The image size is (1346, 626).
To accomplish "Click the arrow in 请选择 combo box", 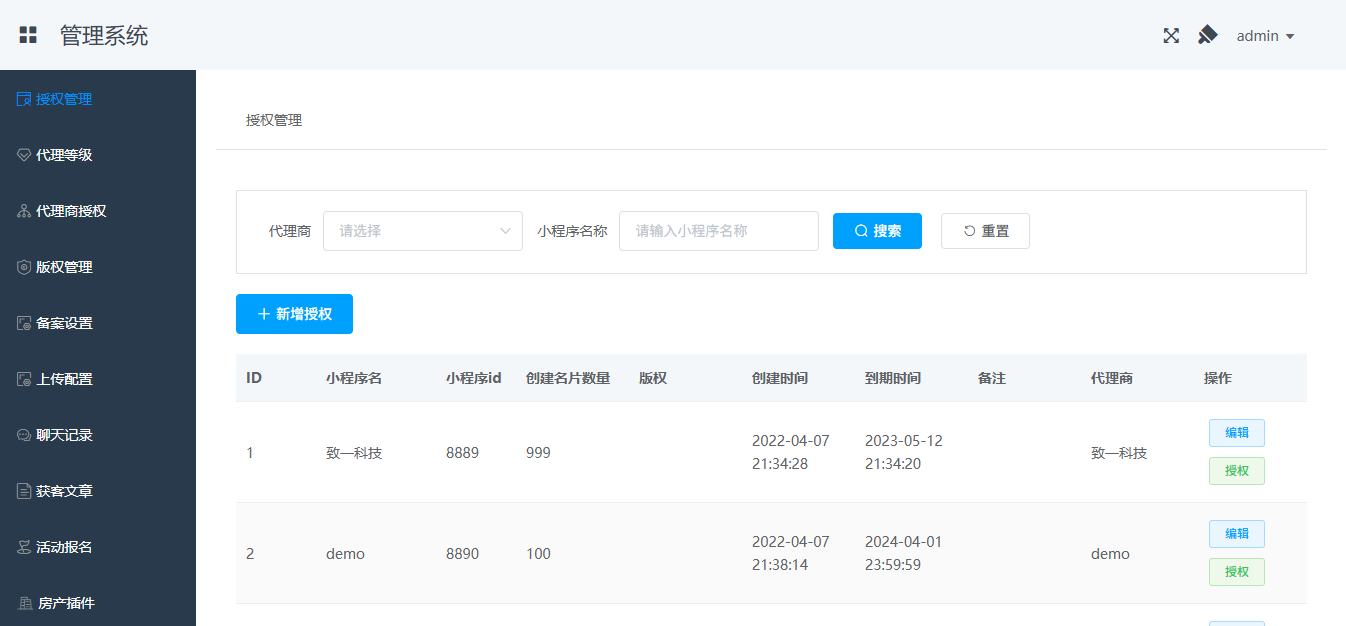I will coord(505,231).
